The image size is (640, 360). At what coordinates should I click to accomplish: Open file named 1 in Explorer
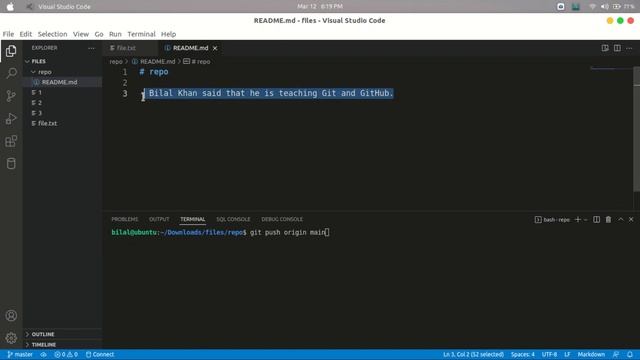62,92
